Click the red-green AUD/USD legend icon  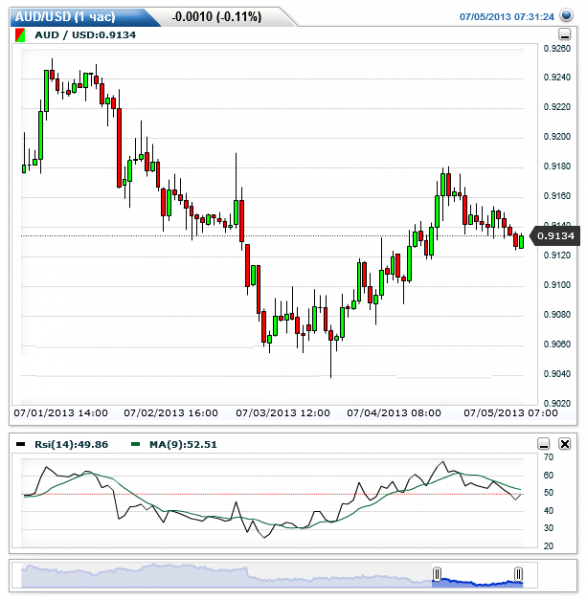(20, 35)
